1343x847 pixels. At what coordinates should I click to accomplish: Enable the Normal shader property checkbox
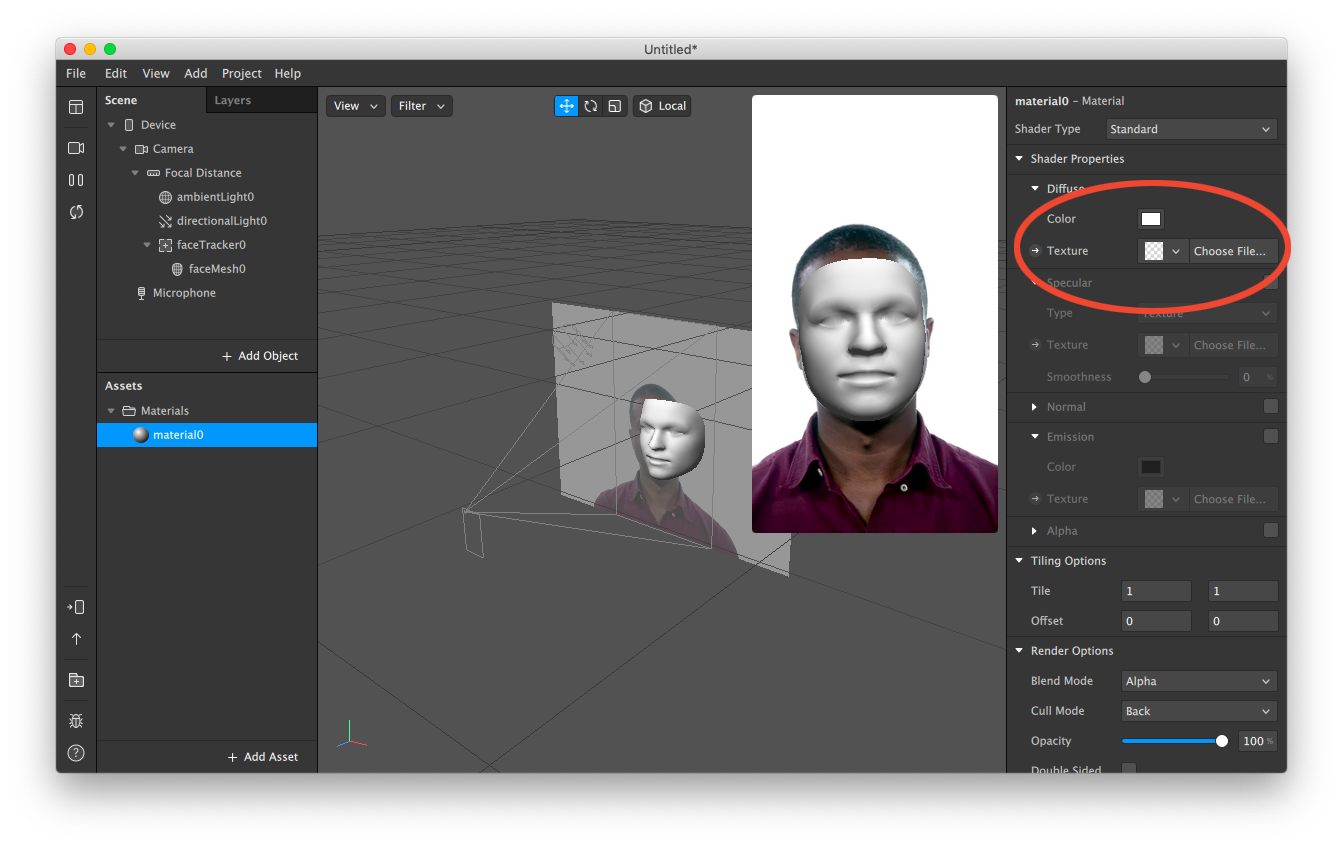coord(1270,406)
